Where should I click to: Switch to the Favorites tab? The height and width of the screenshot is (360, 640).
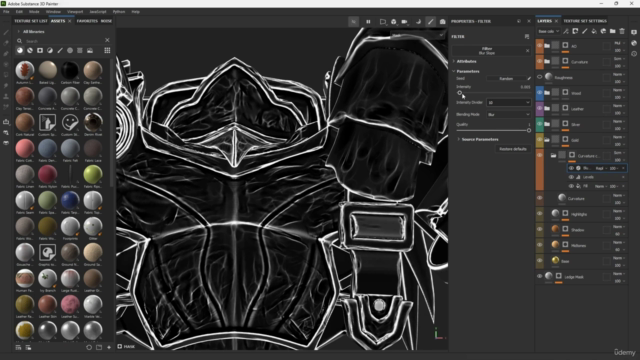(x=87, y=21)
